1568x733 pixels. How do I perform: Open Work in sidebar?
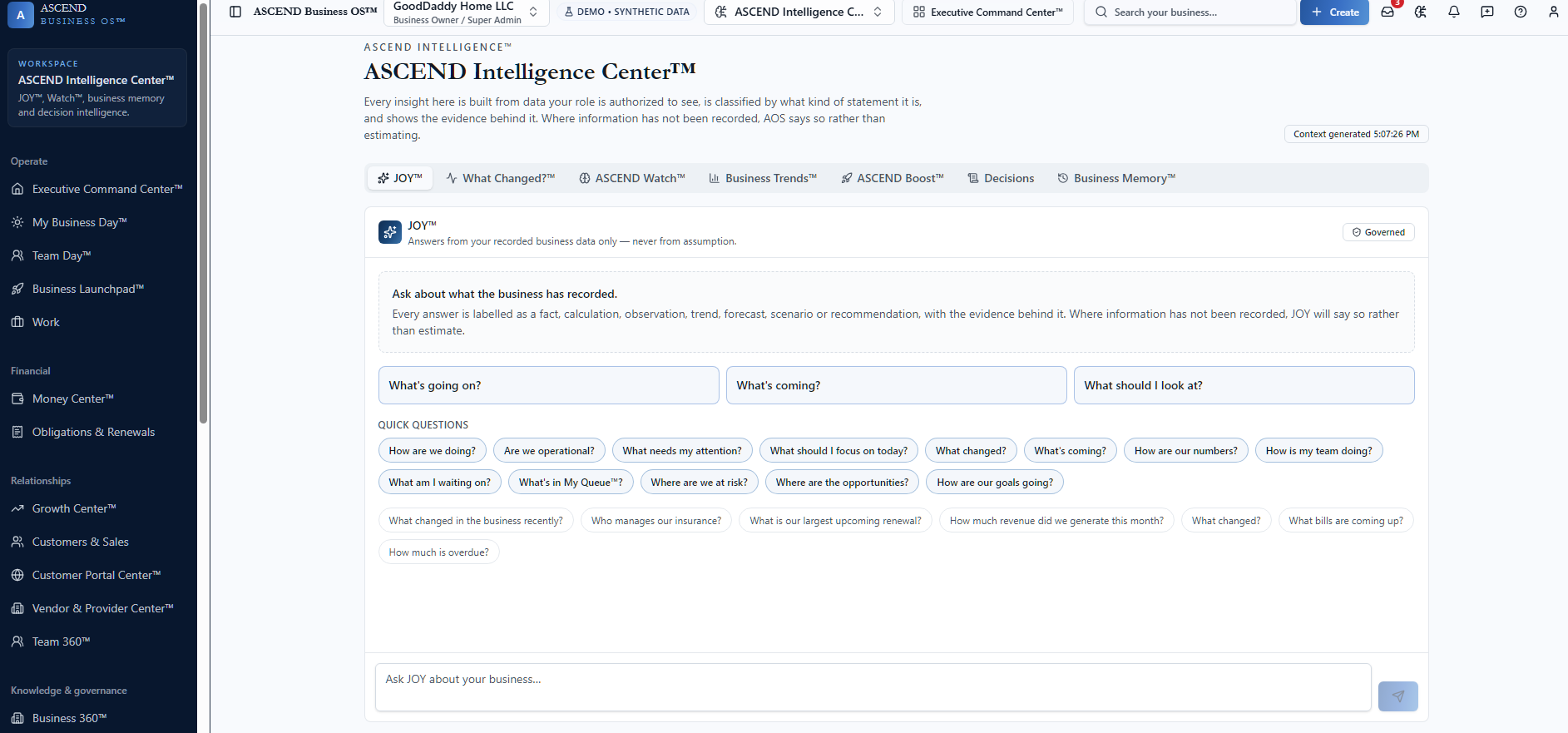[x=98, y=322]
